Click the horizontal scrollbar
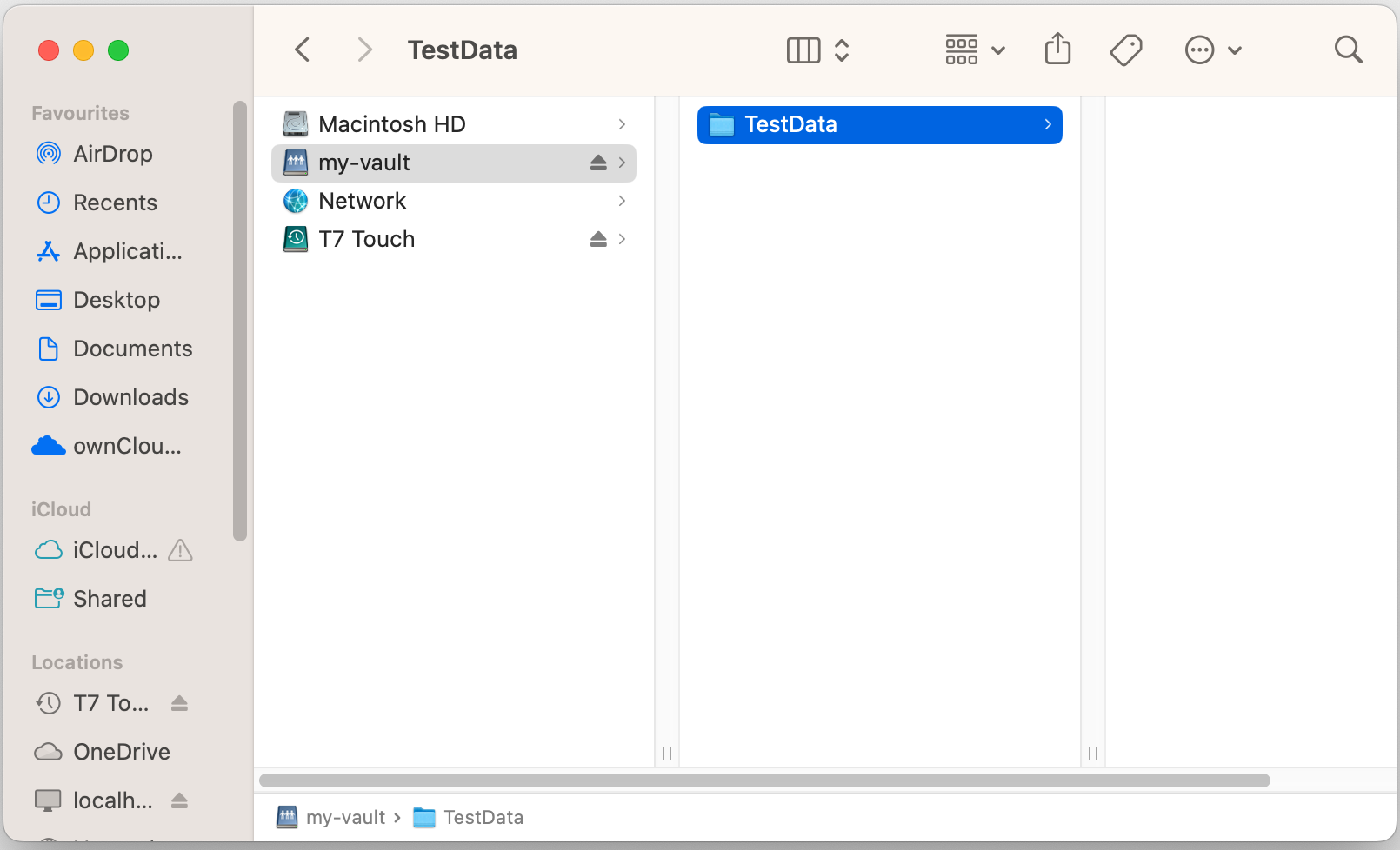Image resolution: width=1400 pixels, height=850 pixels. pyautogui.click(x=763, y=780)
